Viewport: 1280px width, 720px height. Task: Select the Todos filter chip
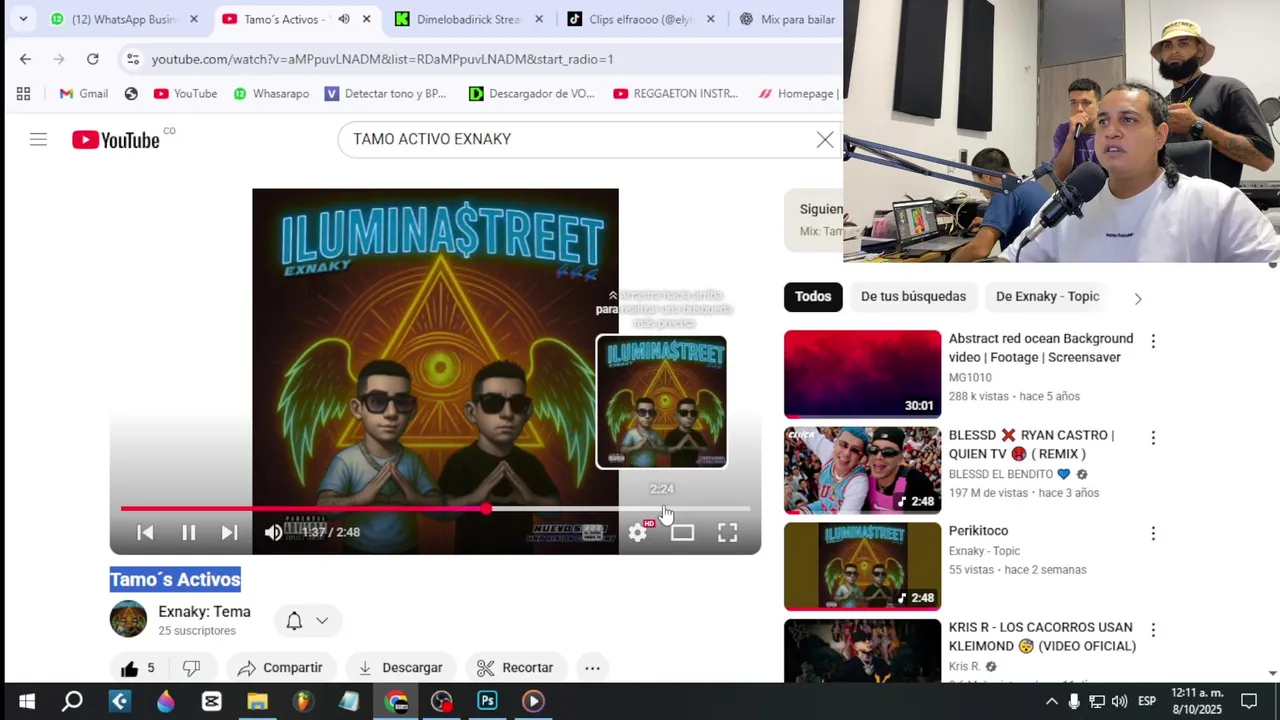(813, 297)
